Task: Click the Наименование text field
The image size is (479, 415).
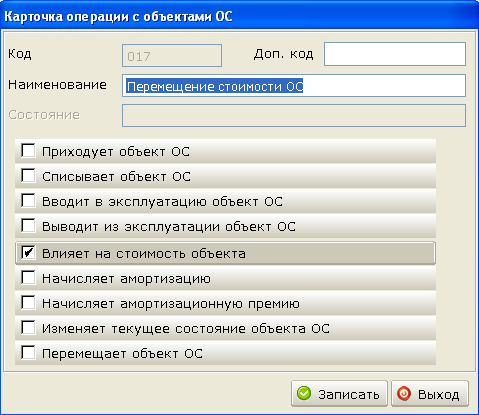Action: [294, 86]
